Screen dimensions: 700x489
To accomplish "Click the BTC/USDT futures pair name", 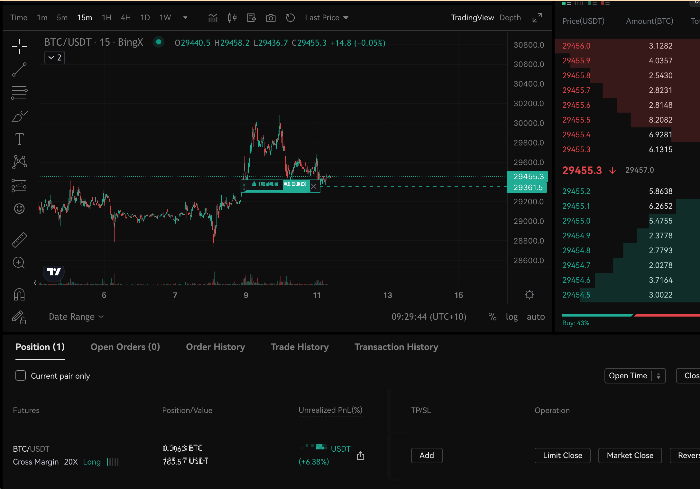I will [x=31, y=449].
